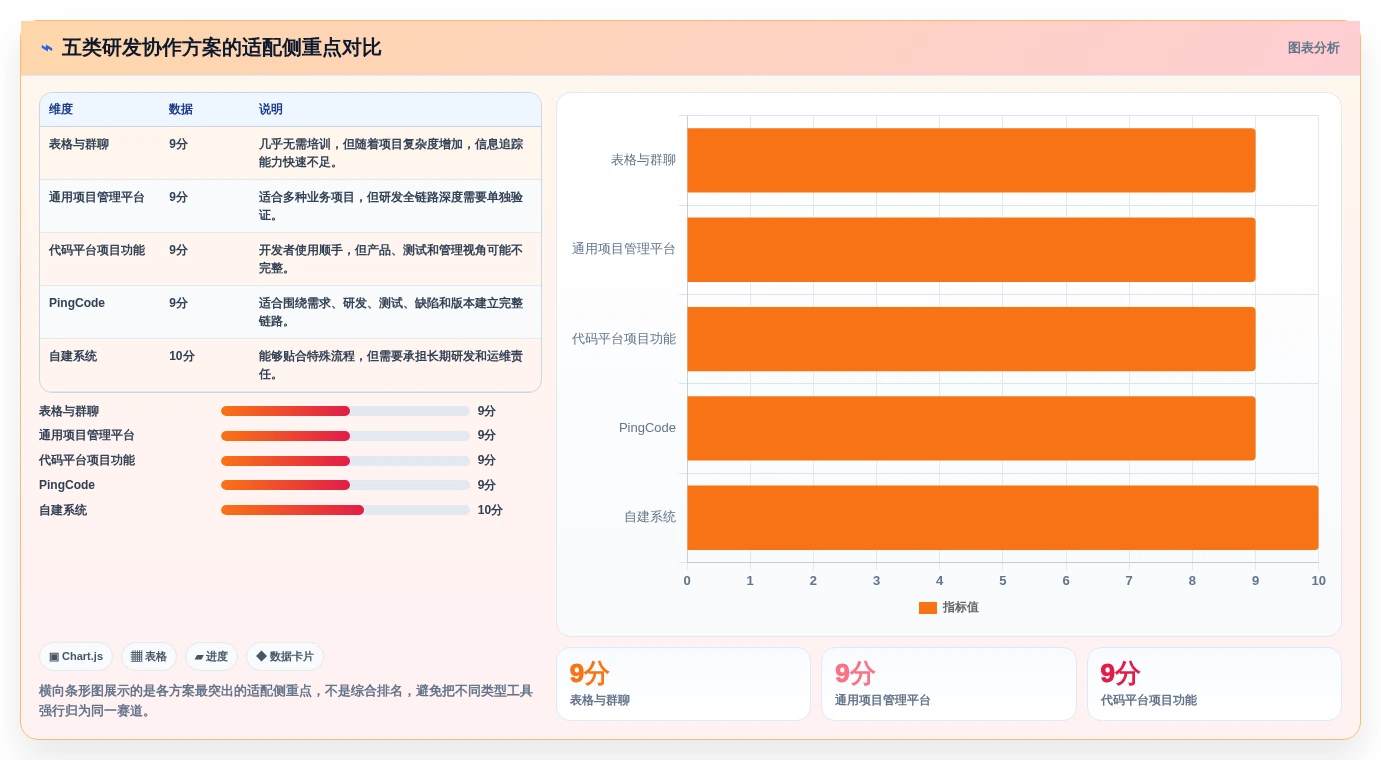
Task: Click the description starting 能够贴合特殊流程
Action: click(391, 365)
